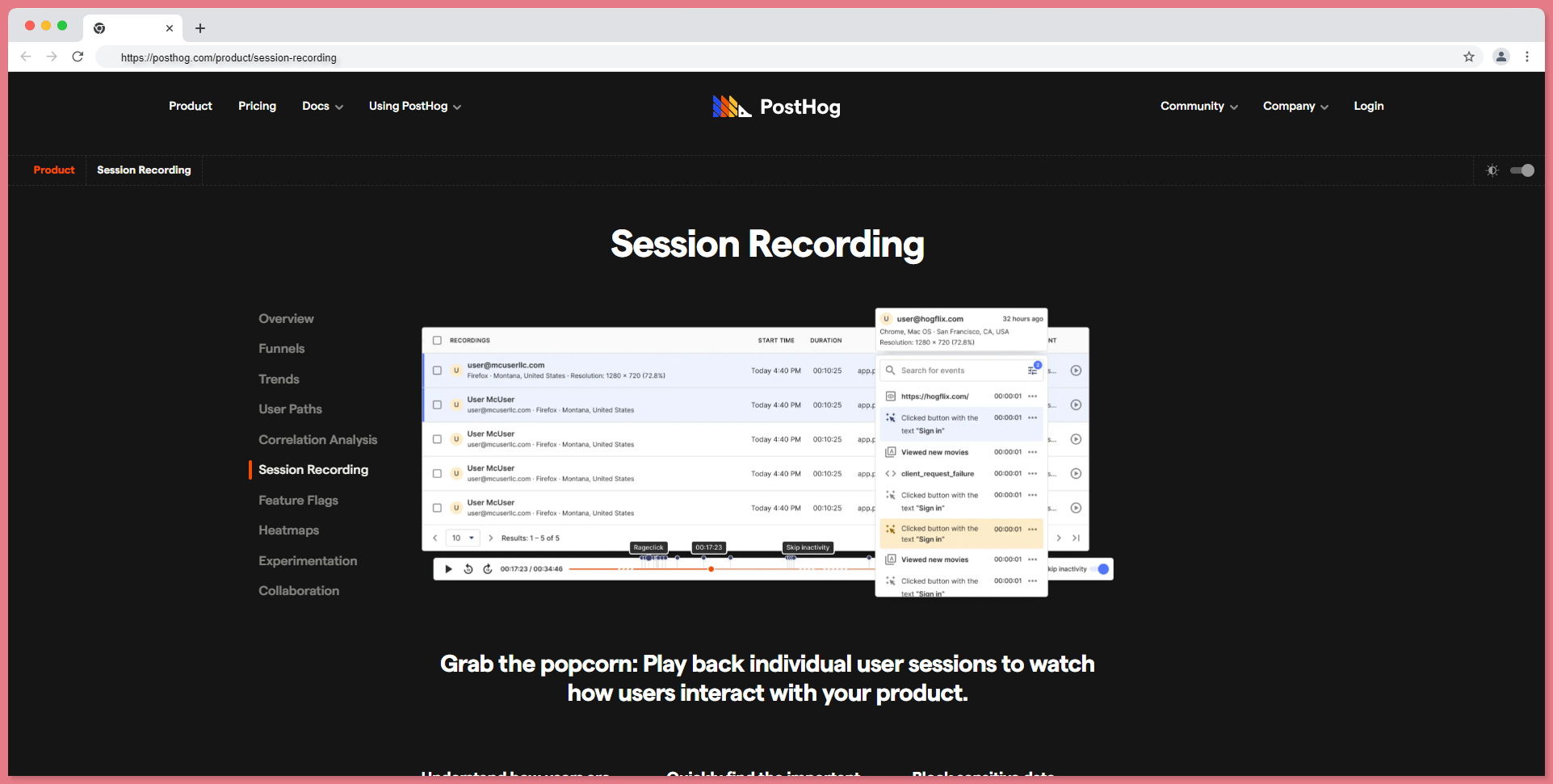Click the Login link
This screenshot has width=1553, height=784.
[1369, 106]
